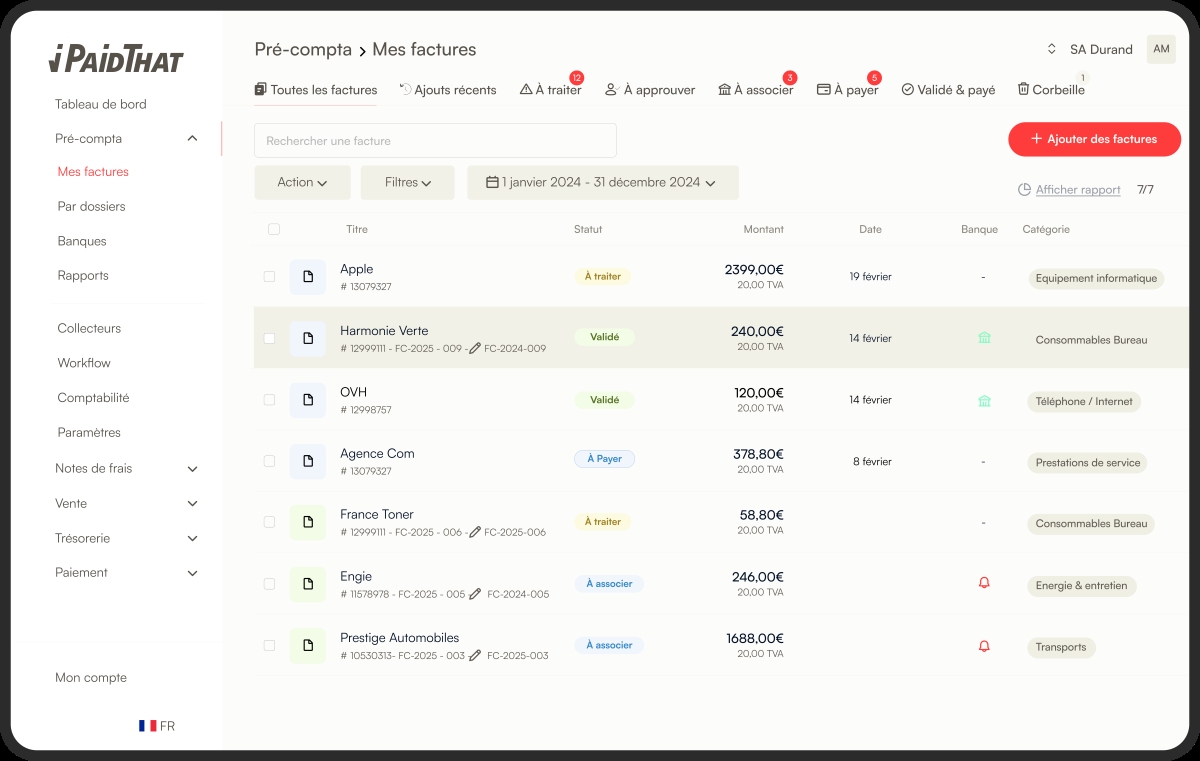Open the Action dropdown
Viewport: 1200px width, 761px height.
pos(302,182)
